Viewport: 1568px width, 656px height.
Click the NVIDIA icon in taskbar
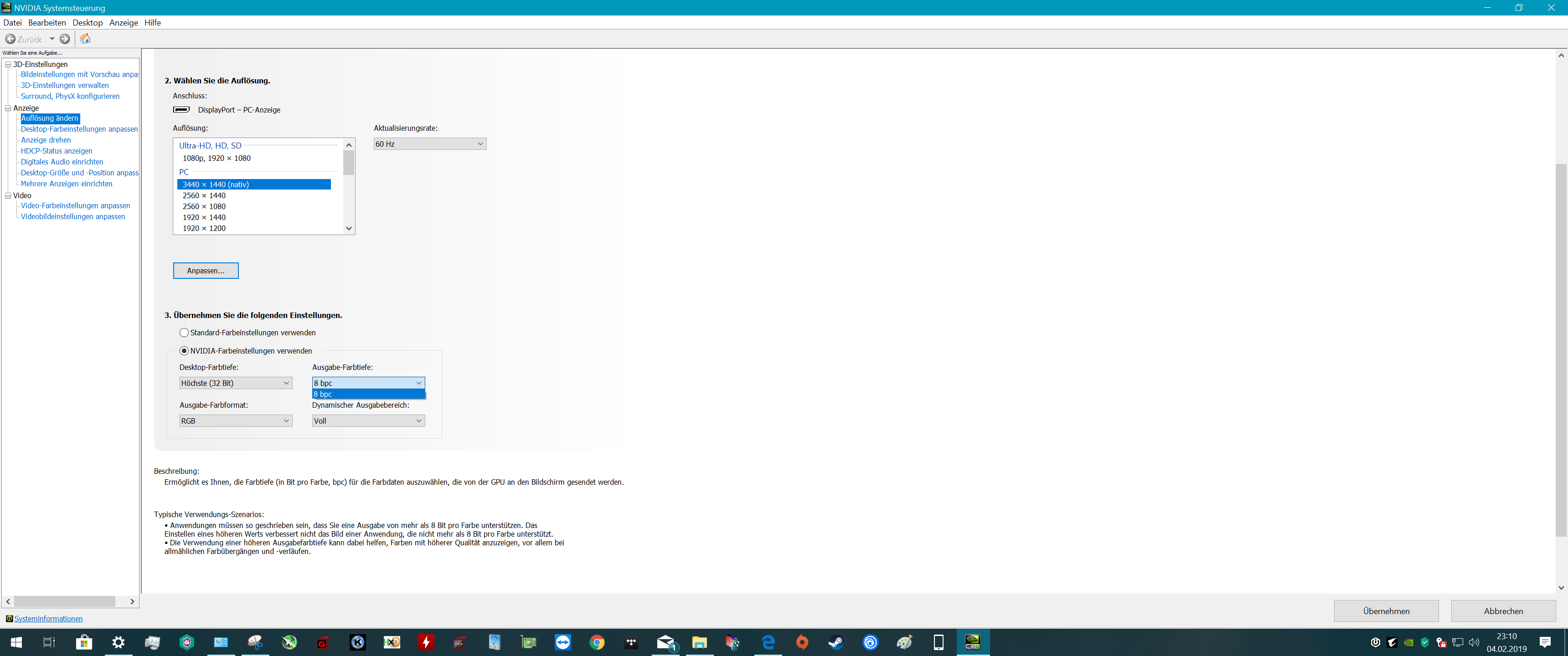pyautogui.click(x=972, y=642)
